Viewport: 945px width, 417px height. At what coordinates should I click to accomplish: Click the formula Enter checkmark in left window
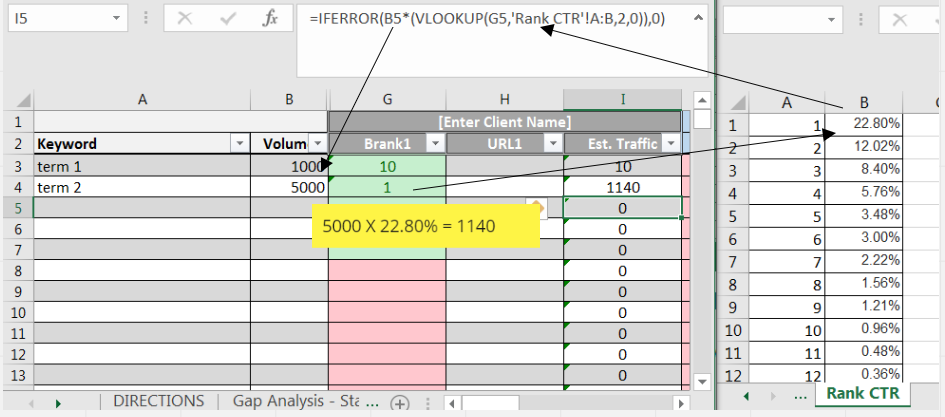[227, 18]
